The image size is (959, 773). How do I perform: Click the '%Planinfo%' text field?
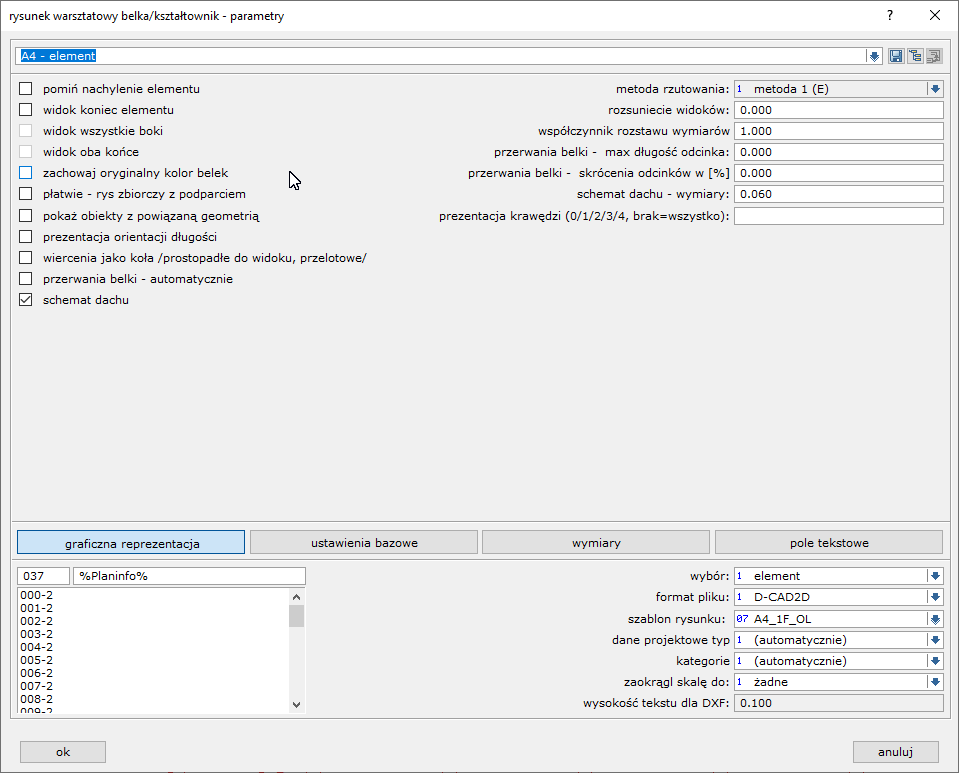pos(189,576)
